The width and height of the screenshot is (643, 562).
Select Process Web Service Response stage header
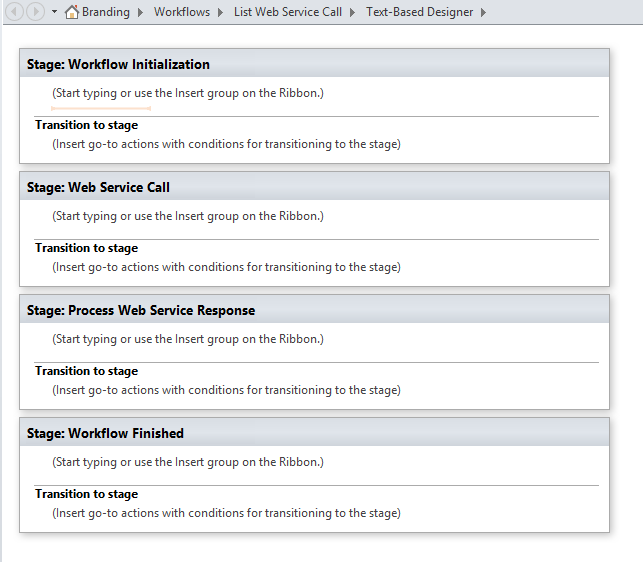pyautogui.click(x=141, y=310)
